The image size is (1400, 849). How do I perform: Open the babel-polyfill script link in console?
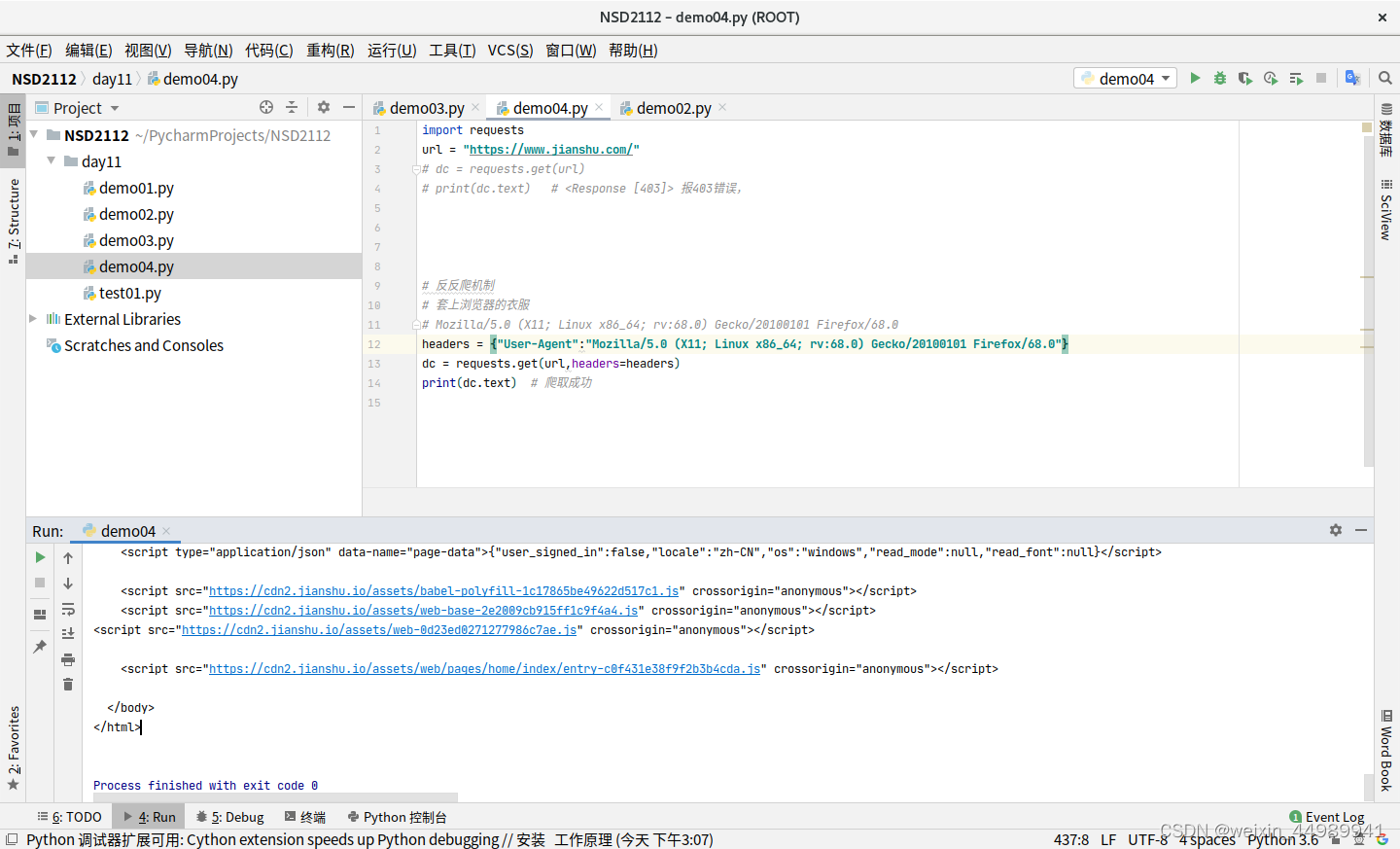coord(443,590)
